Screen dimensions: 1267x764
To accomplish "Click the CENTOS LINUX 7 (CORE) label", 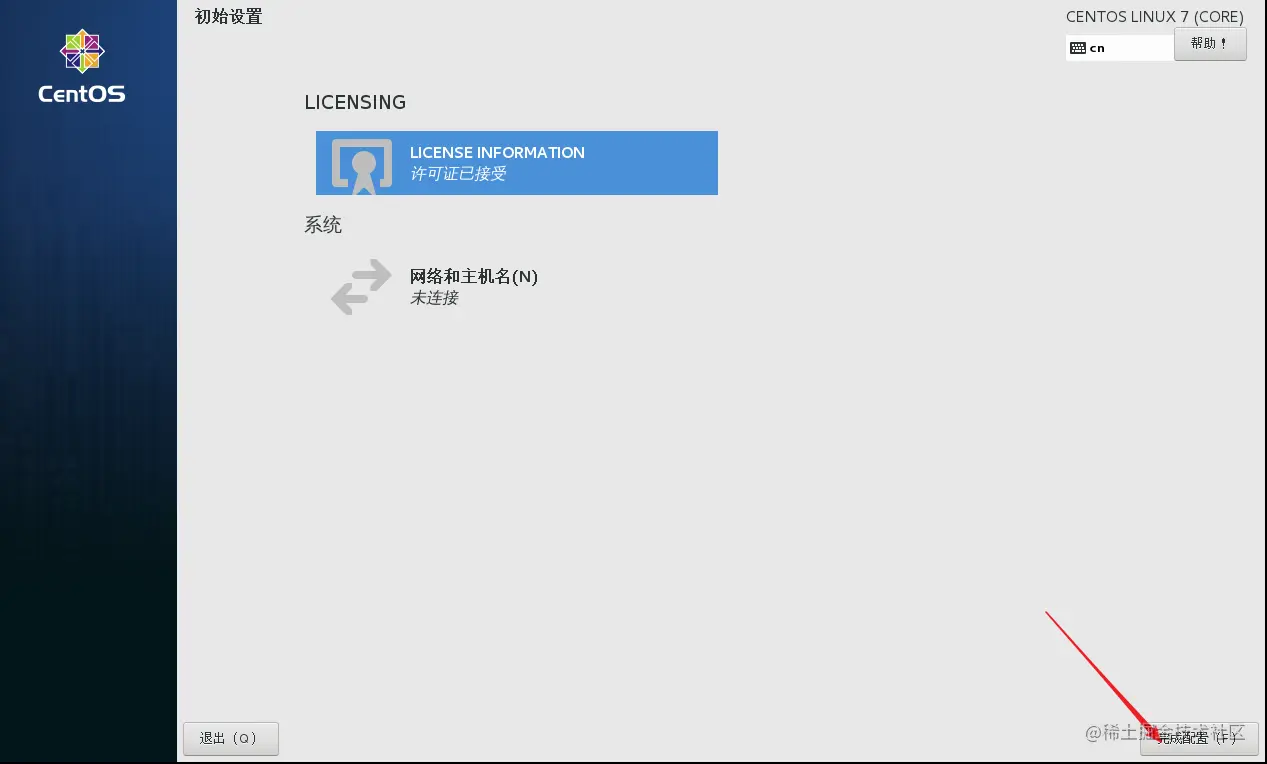I will click(1154, 16).
